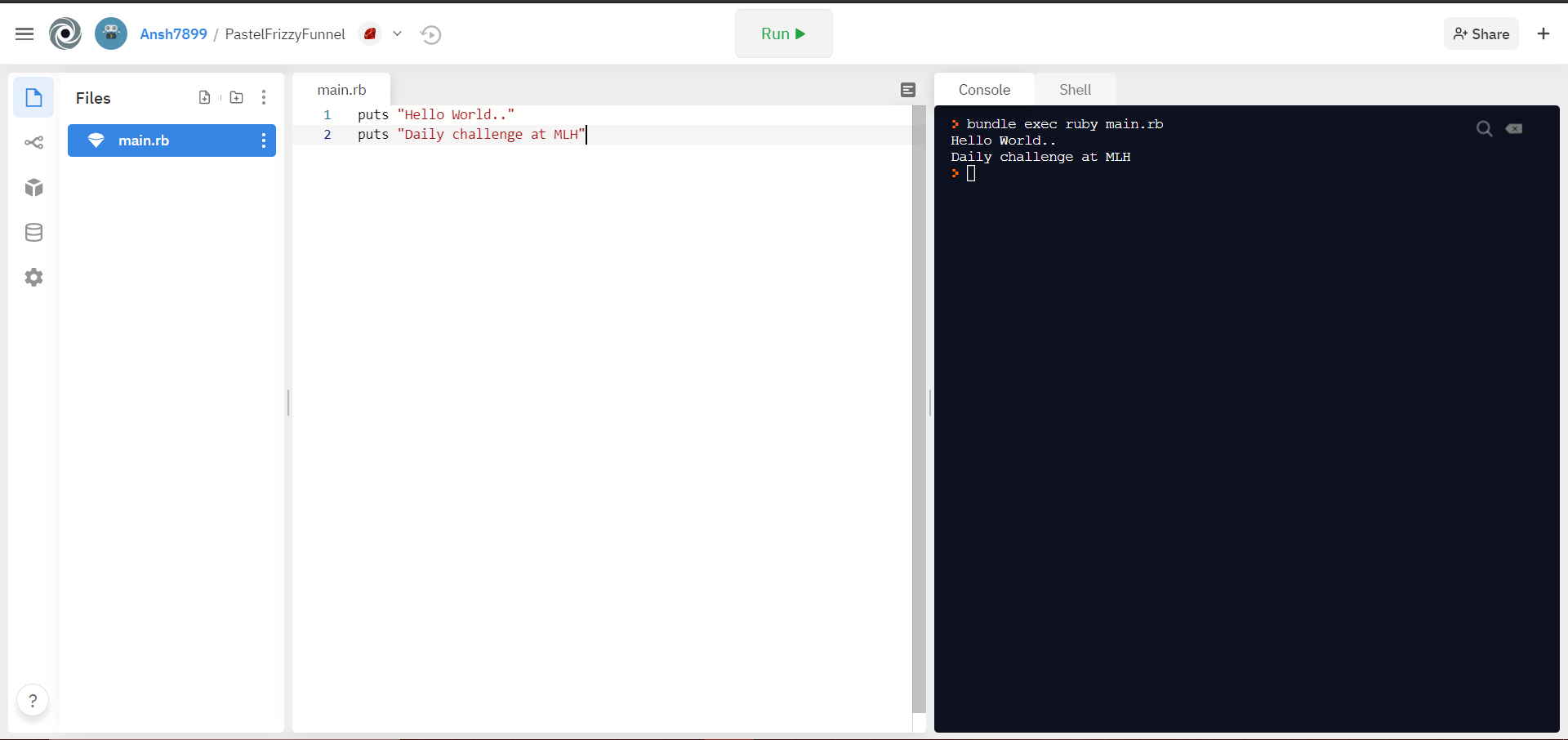
Task: Add a new file icon
Action: point(205,98)
